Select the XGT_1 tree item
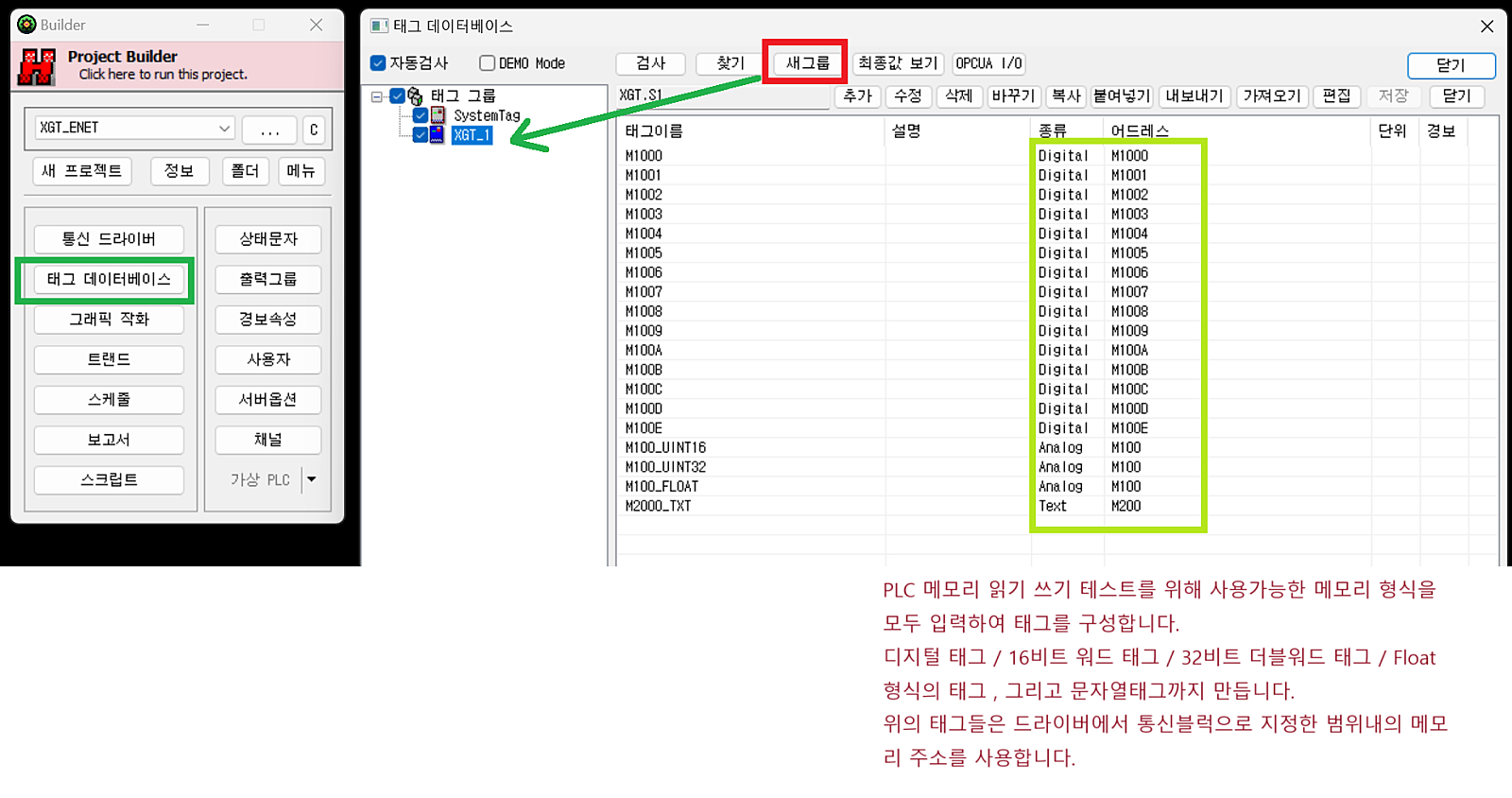The width and height of the screenshot is (1512, 798). [x=472, y=135]
